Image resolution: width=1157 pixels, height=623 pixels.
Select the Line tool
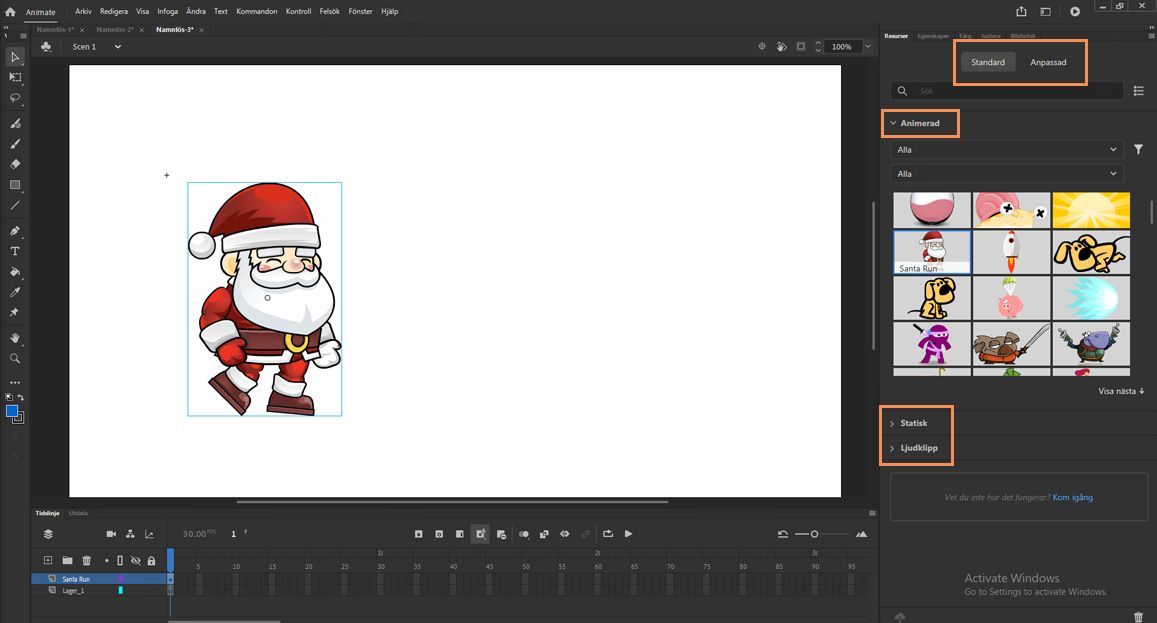15,205
